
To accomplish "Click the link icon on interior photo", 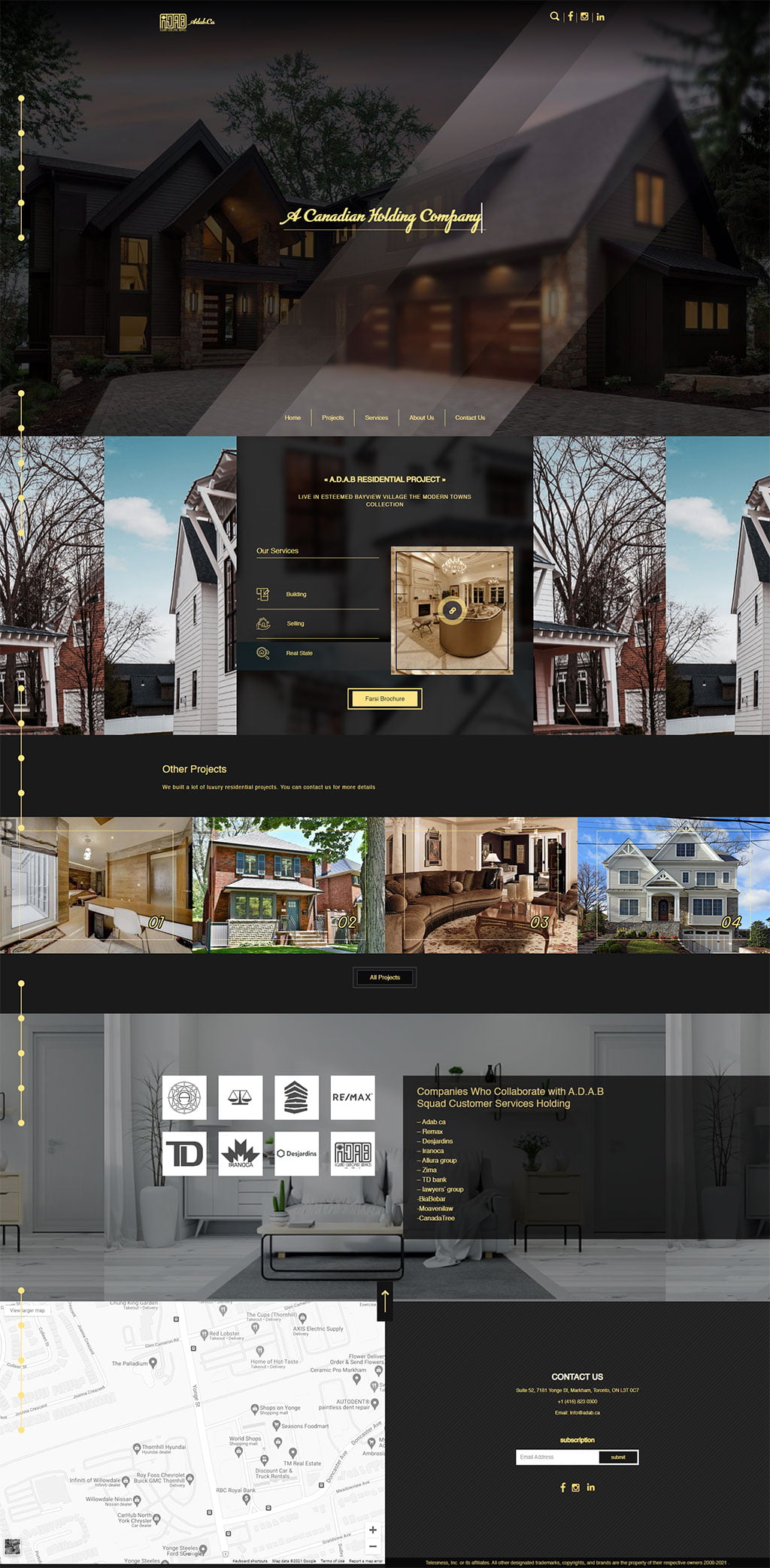I will (452, 610).
